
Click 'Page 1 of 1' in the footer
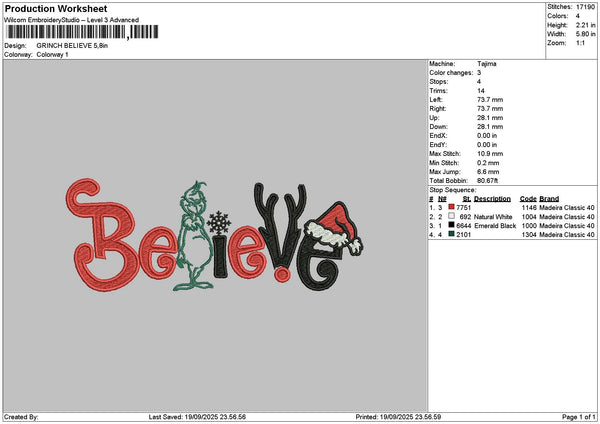579,417
